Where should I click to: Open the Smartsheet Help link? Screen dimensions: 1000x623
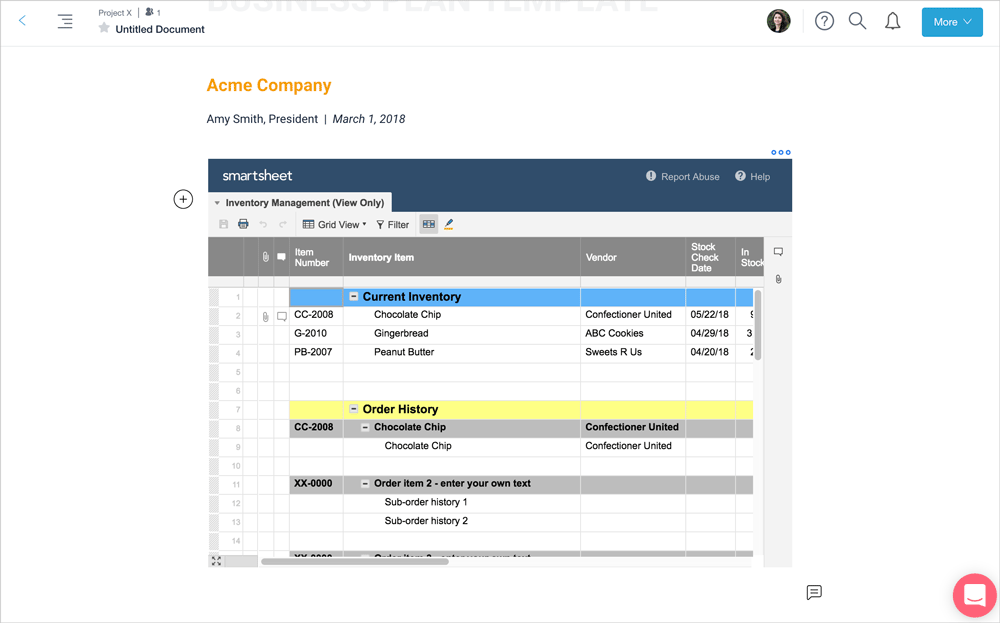(x=753, y=177)
